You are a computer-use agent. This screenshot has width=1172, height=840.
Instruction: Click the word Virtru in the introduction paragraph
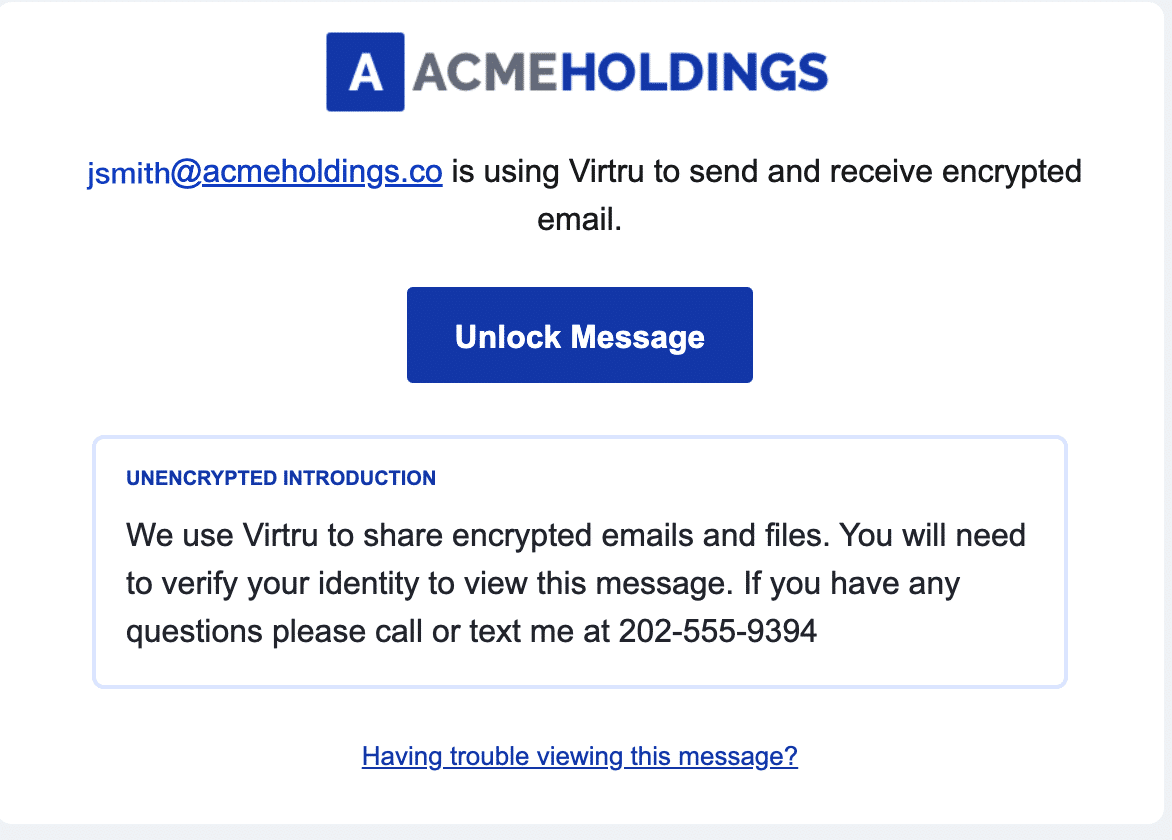pos(280,535)
